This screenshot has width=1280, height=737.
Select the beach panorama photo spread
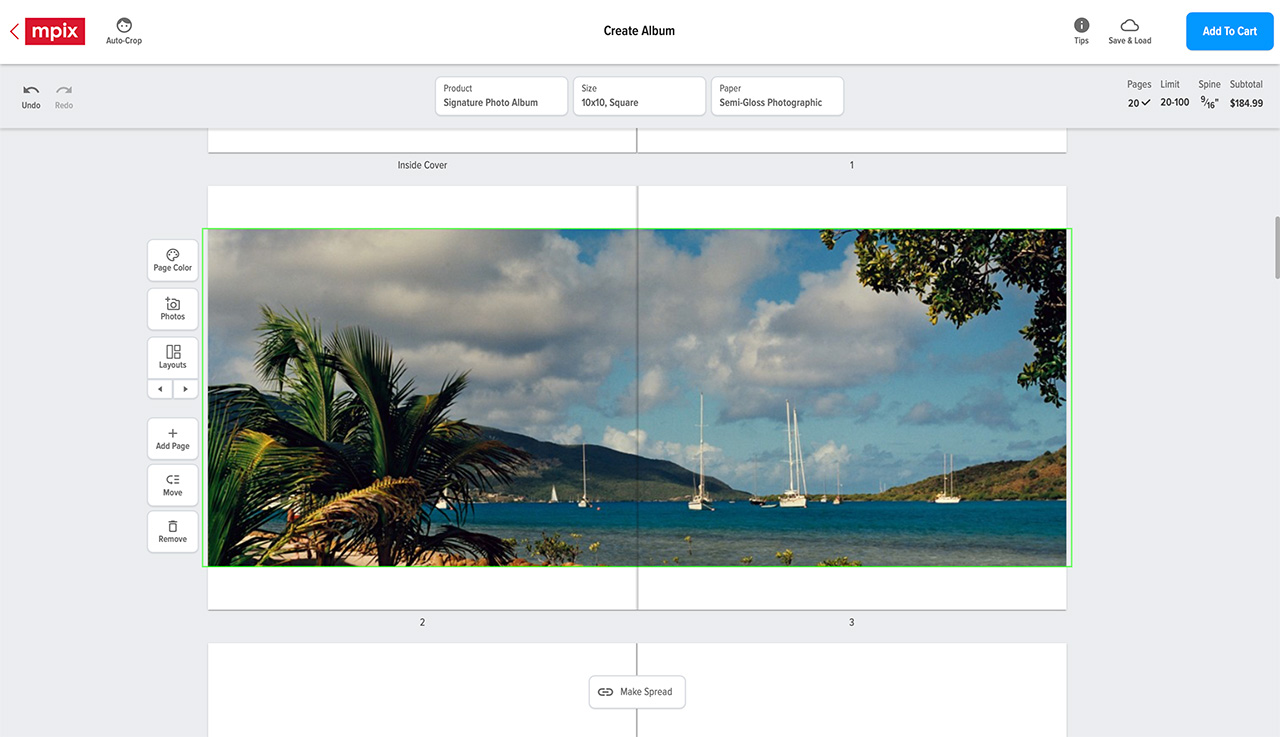pyautogui.click(x=637, y=398)
